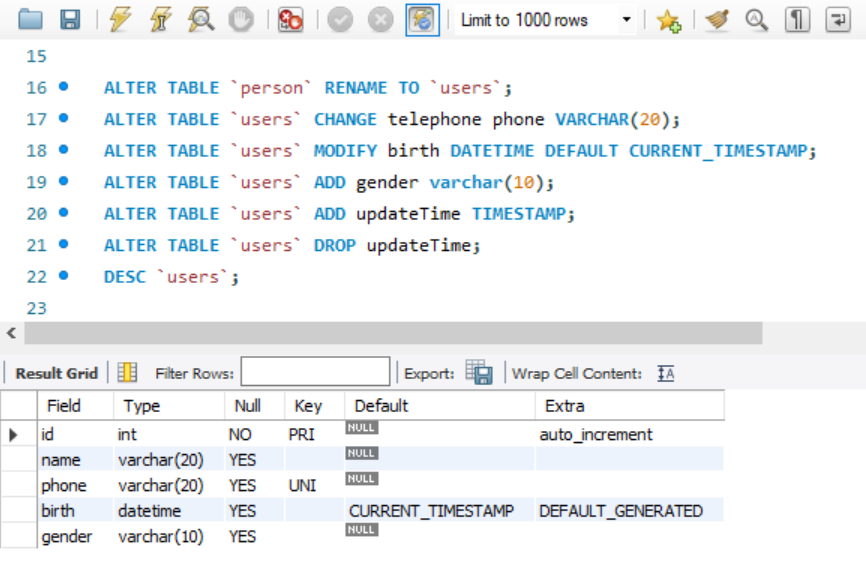Click the 'datetime' type cell
This screenshot has width=866, height=571.
[169, 510]
